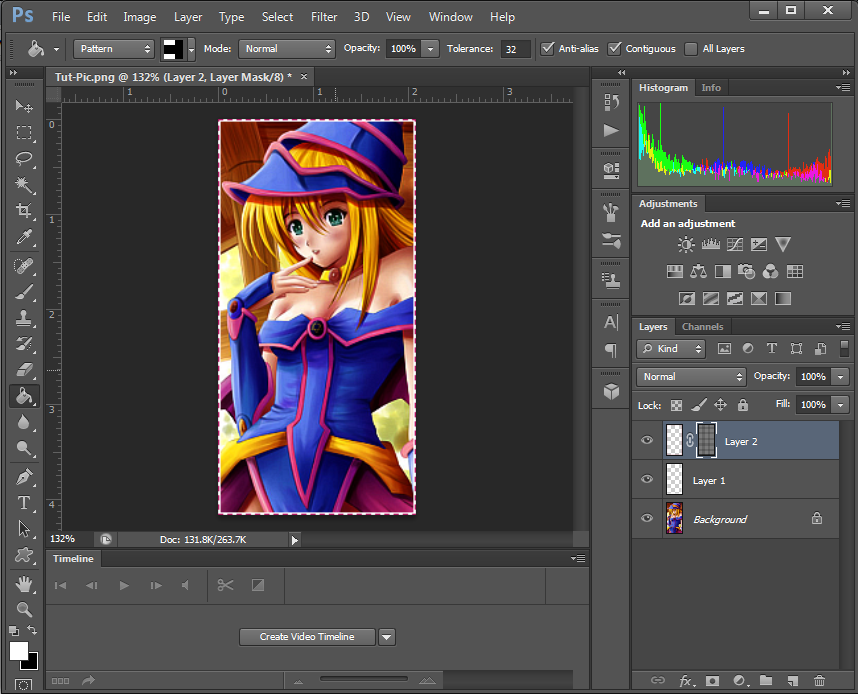Image resolution: width=858 pixels, height=694 pixels.
Task: Open the Image menu
Action: coord(140,17)
